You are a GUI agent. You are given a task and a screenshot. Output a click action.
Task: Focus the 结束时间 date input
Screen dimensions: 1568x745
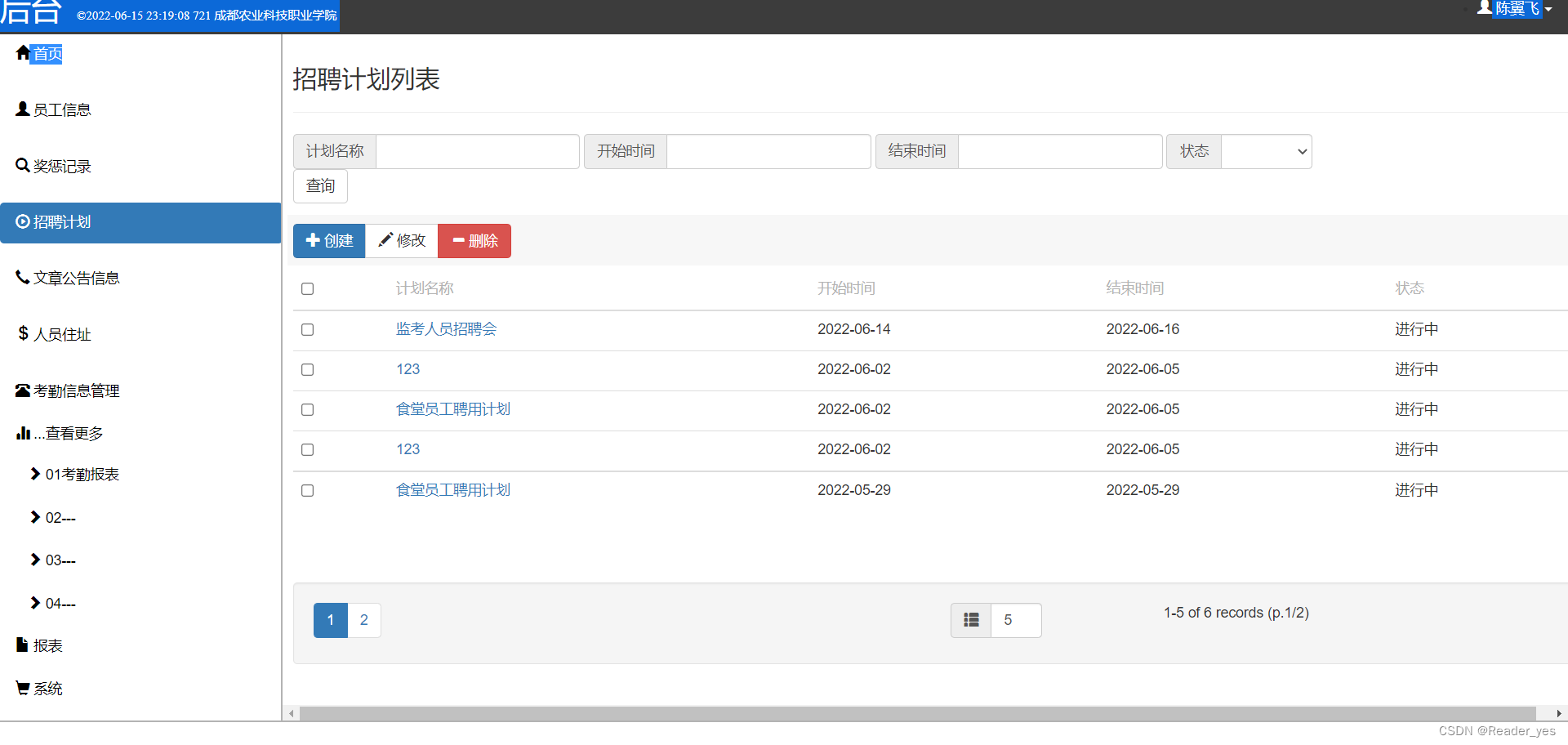pos(1060,151)
